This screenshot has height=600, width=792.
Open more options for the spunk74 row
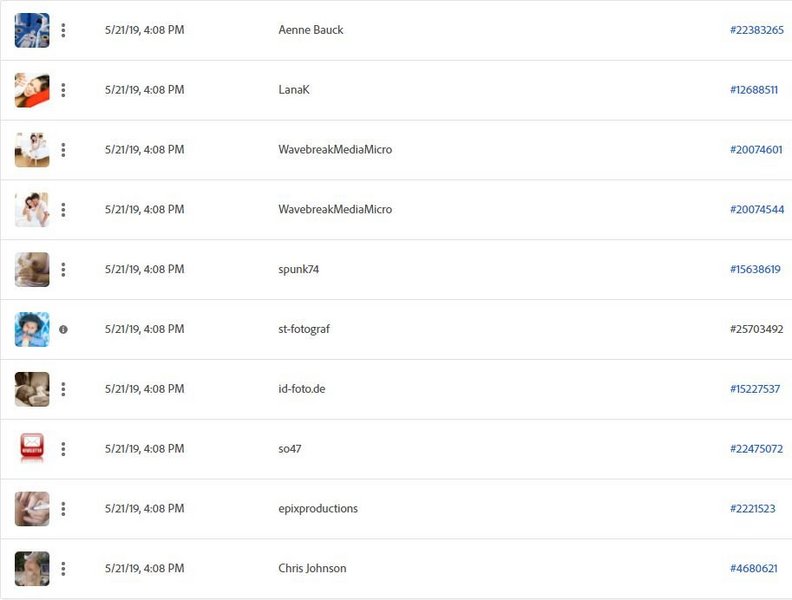pyautogui.click(x=63, y=270)
